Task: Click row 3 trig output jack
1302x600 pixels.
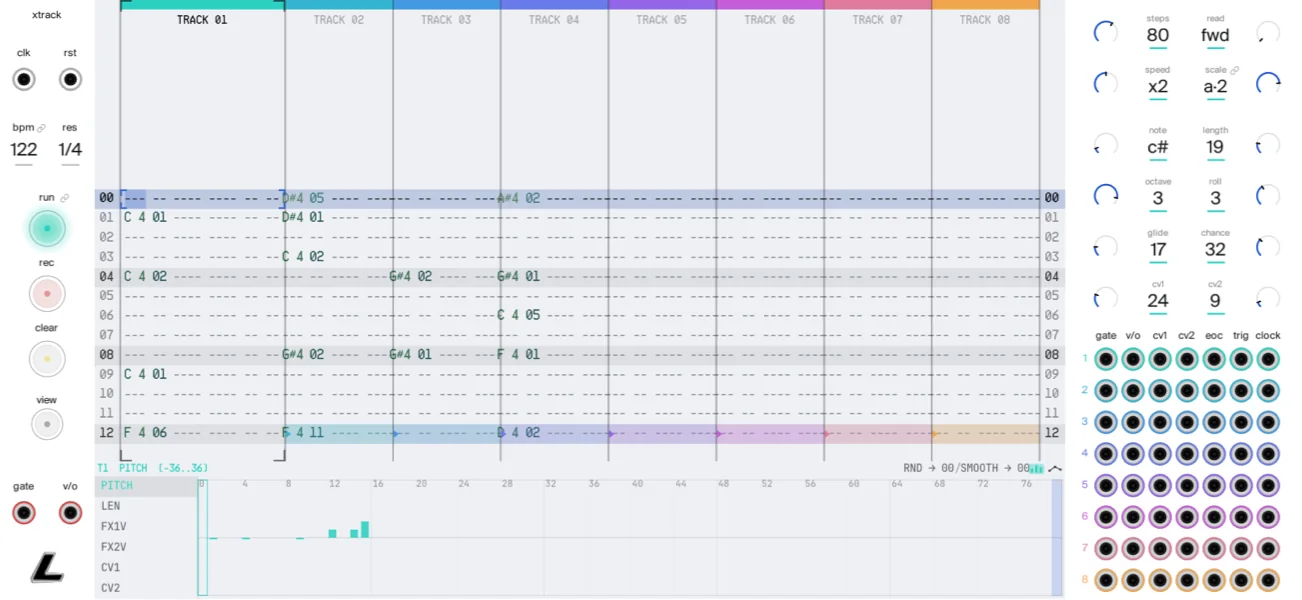Action: click(x=1241, y=422)
